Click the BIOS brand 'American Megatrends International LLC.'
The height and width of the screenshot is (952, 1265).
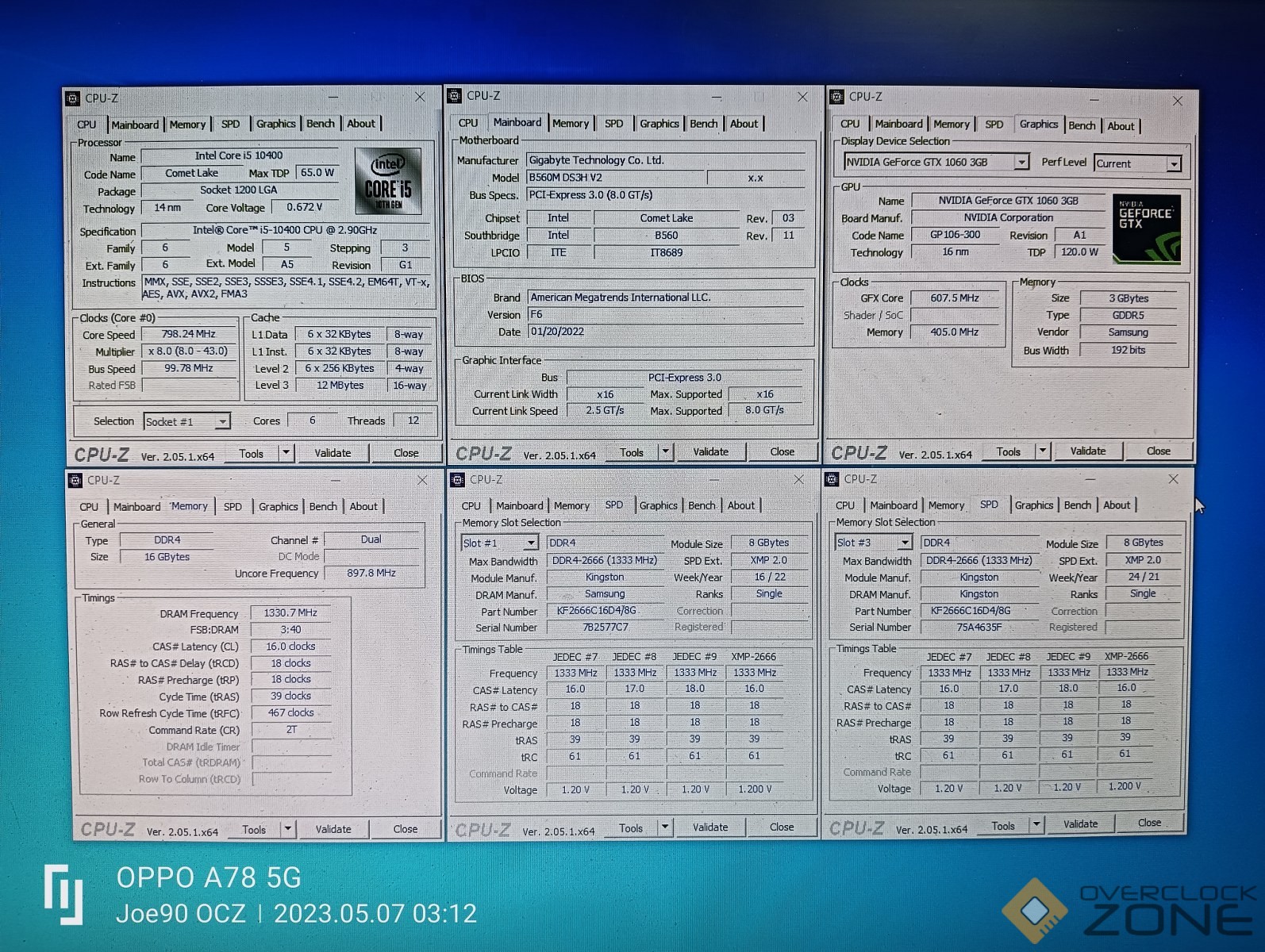[x=665, y=297]
